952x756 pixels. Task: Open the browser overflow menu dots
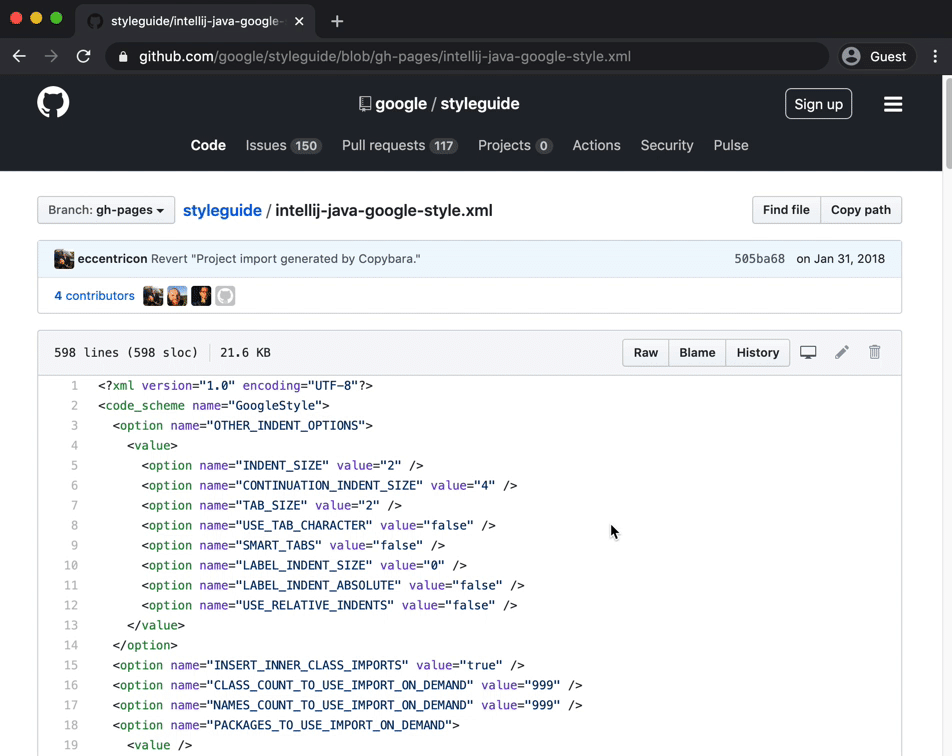click(x=936, y=56)
